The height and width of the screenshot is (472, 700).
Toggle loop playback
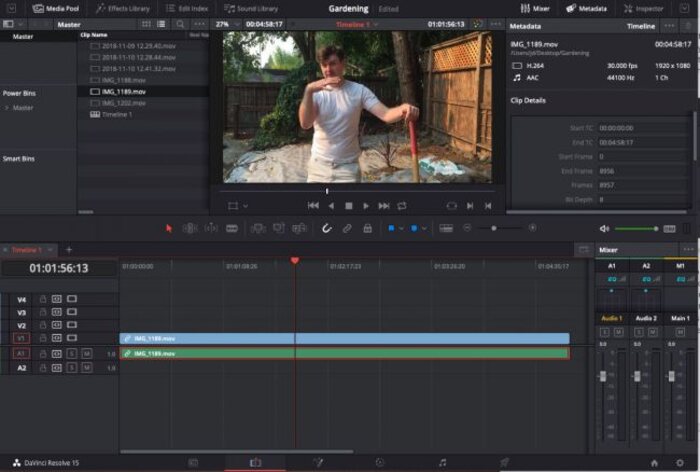pos(402,206)
